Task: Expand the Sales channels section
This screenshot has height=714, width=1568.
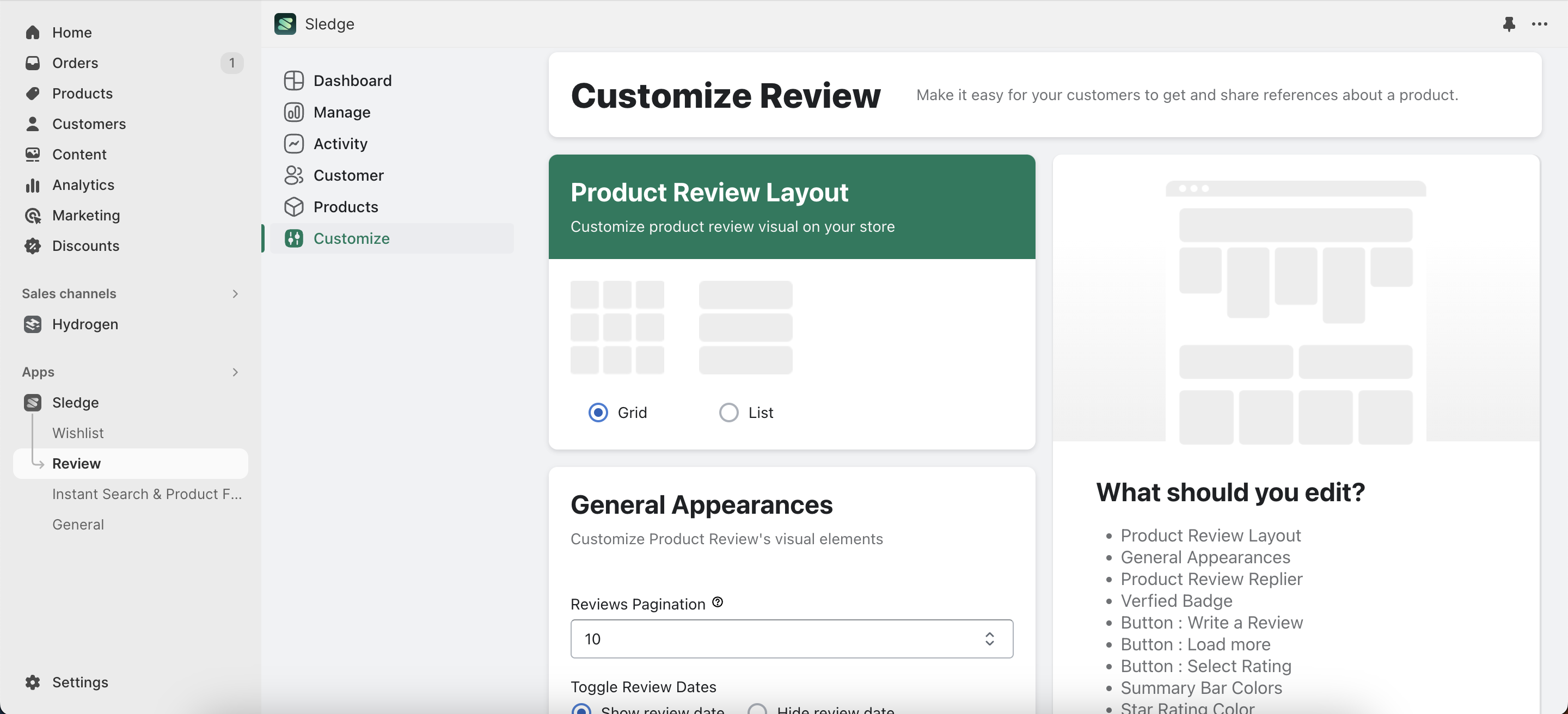Action: click(235, 294)
